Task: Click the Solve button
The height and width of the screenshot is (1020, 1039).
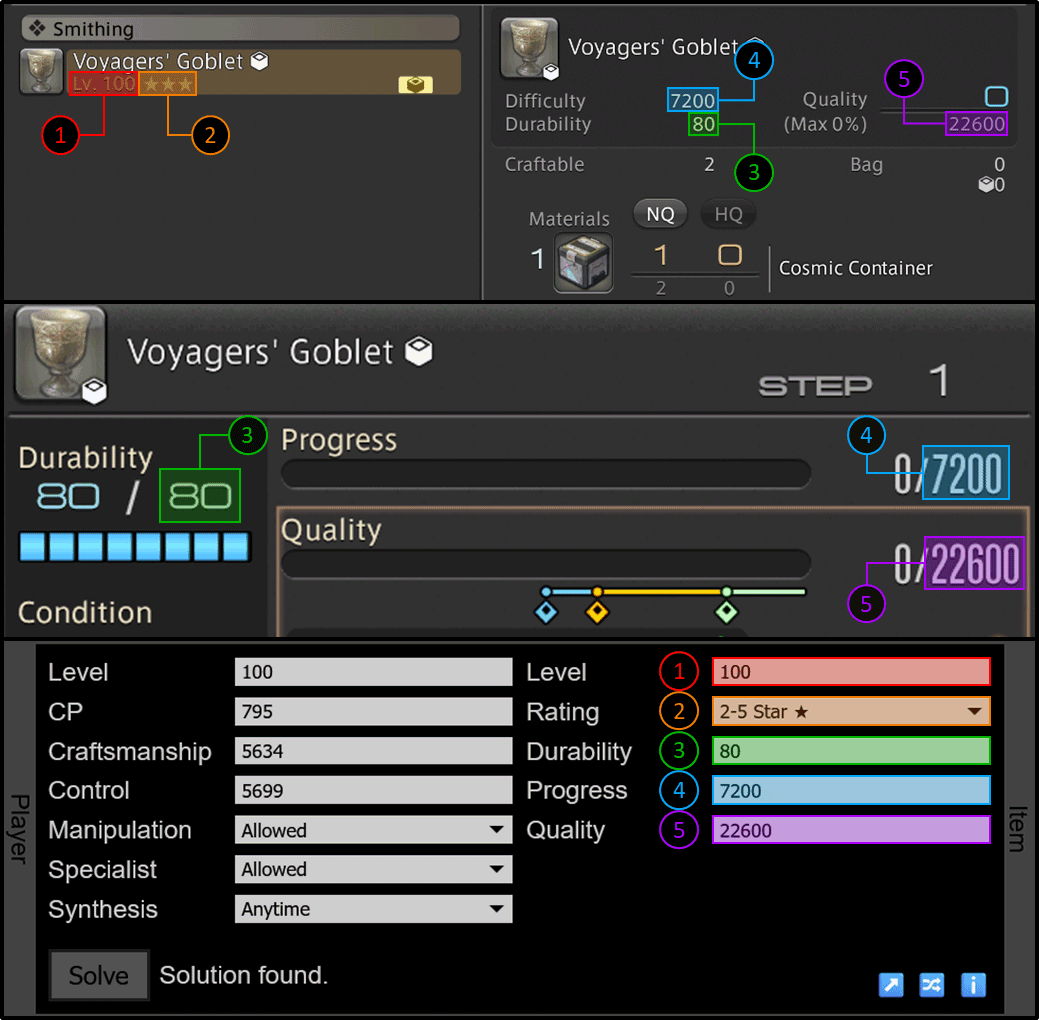Action: point(99,975)
